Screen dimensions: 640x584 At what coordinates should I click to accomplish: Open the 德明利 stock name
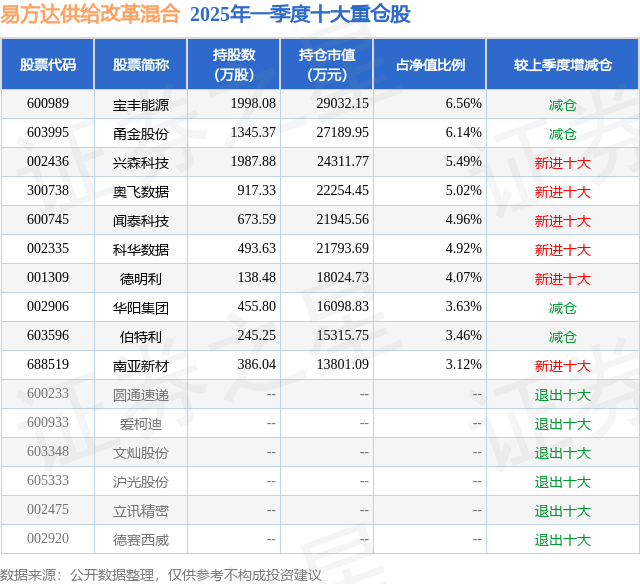click(141, 279)
